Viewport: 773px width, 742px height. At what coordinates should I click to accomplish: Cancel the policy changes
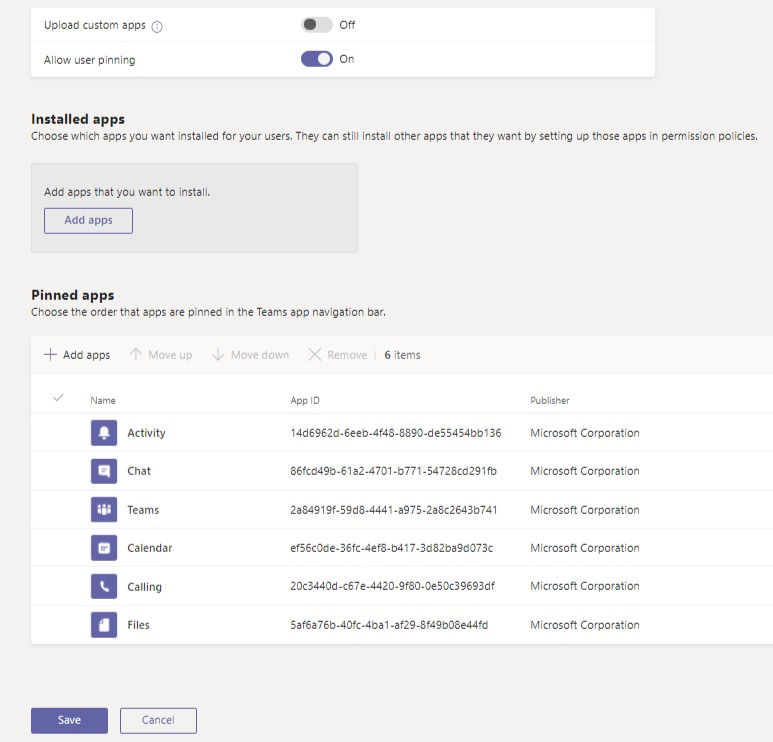pyautogui.click(x=158, y=720)
